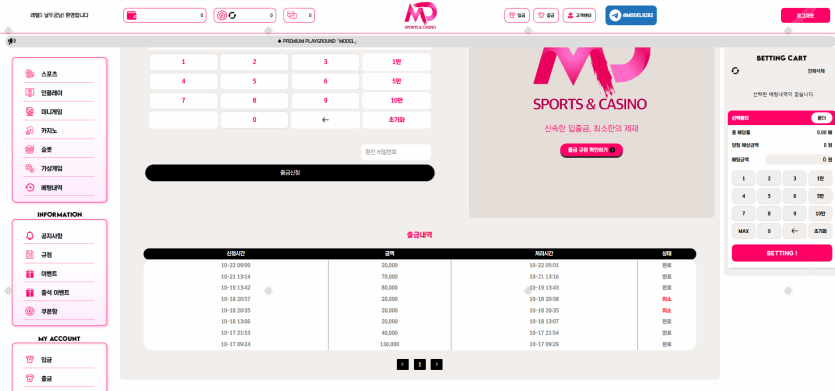
Task: Click the wallet balance icon in header
Action: pyautogui.click(x=132, y=15)
